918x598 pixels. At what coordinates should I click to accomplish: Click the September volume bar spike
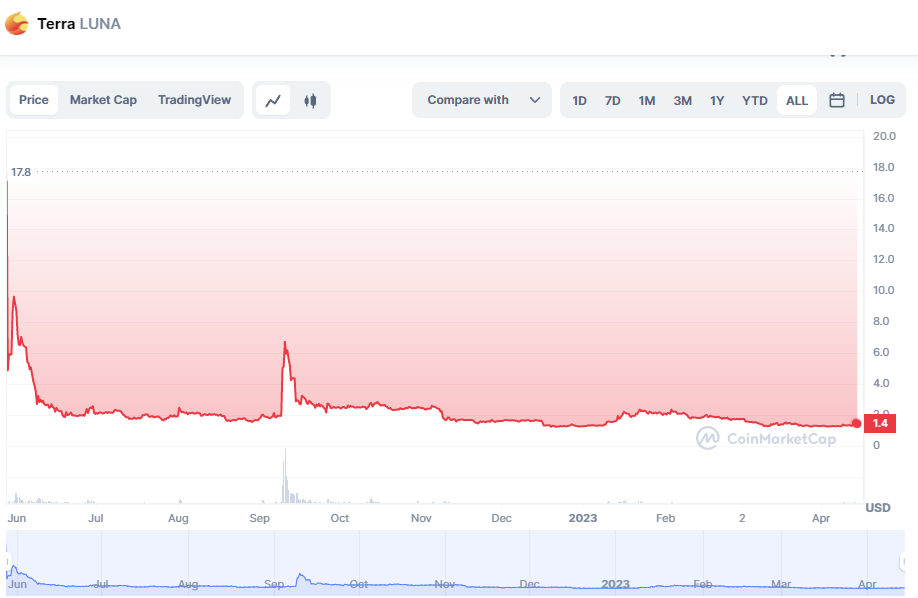[x=285, y=476]
